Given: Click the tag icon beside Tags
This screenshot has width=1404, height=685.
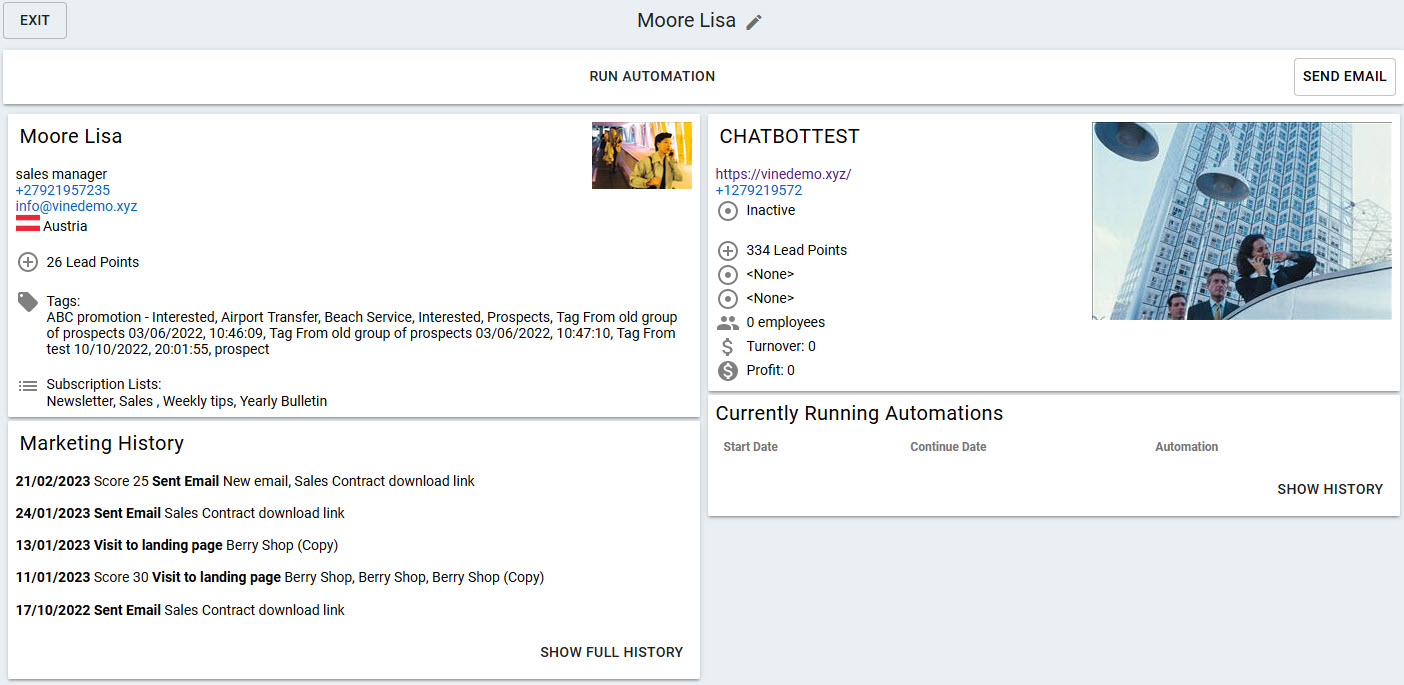Looking at the screenshot, I should tap(28, 301).
